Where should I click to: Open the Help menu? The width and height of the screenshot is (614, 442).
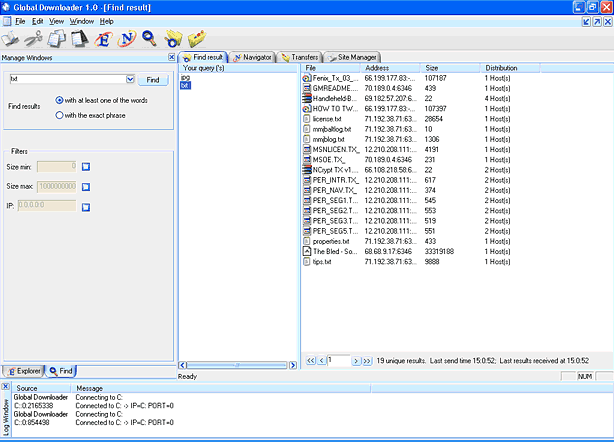tap(107, 21)
